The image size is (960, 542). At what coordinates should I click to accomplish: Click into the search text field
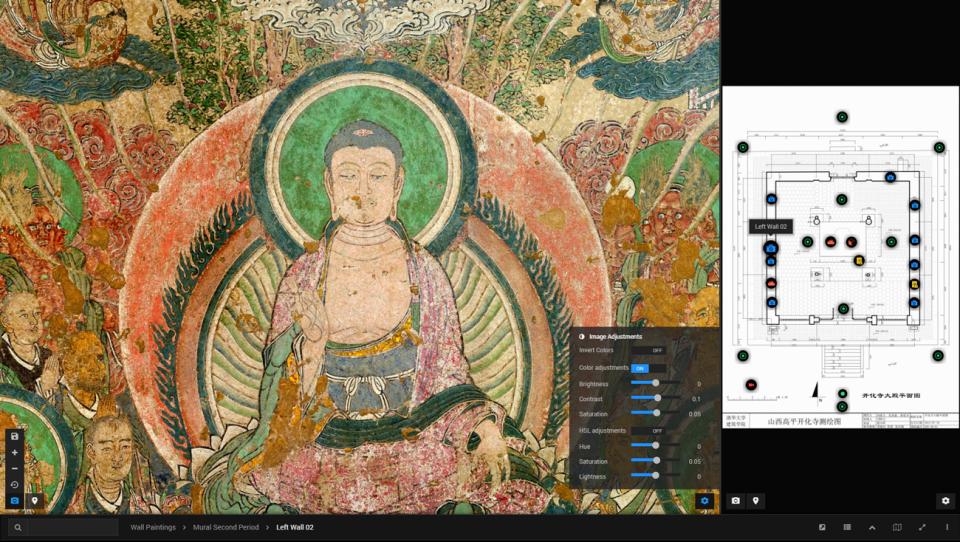[72, 527]
